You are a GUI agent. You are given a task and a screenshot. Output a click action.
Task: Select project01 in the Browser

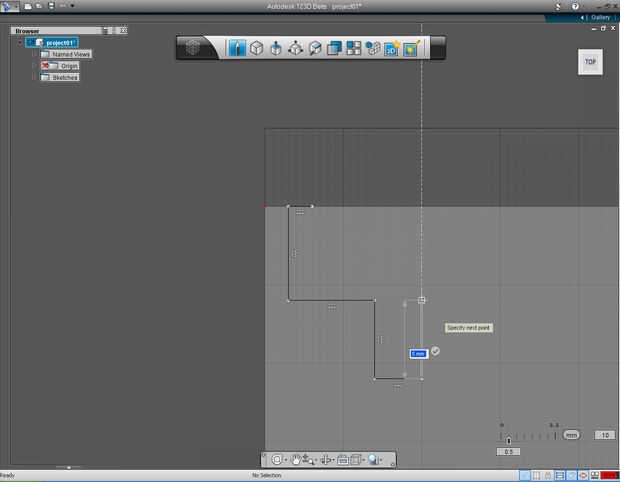point(52,42)
